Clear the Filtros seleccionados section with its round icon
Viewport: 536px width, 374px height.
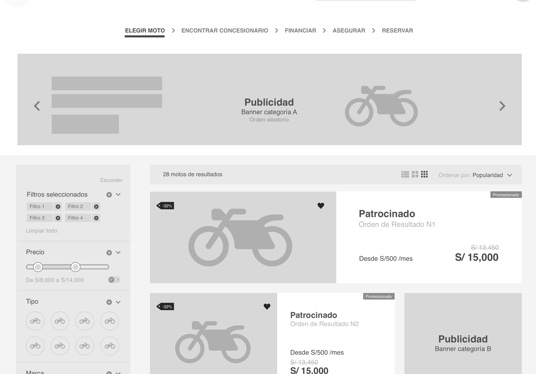(109, 195)
